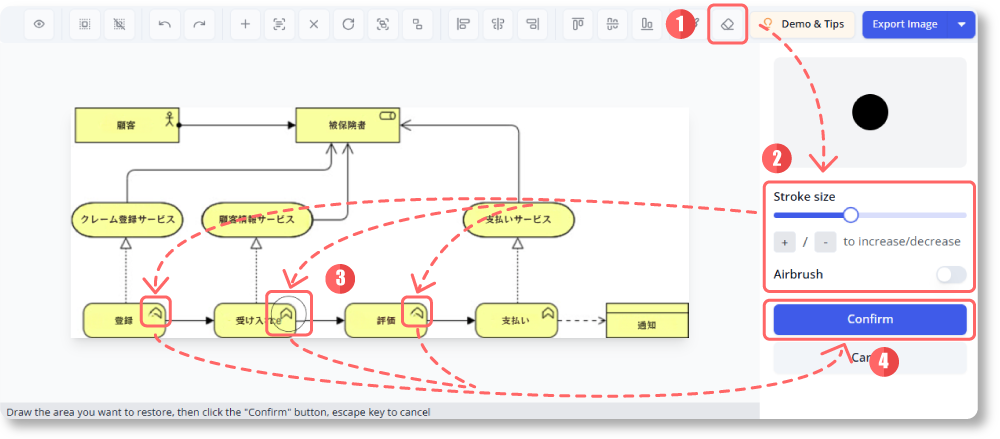
Task: Click the circular refresh arrow icon
Action: (348, 24)
